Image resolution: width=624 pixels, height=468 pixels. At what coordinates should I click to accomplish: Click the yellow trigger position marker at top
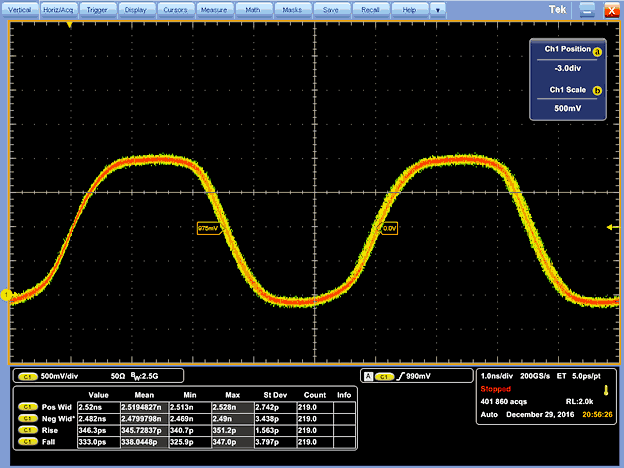[x=70, y=25]
